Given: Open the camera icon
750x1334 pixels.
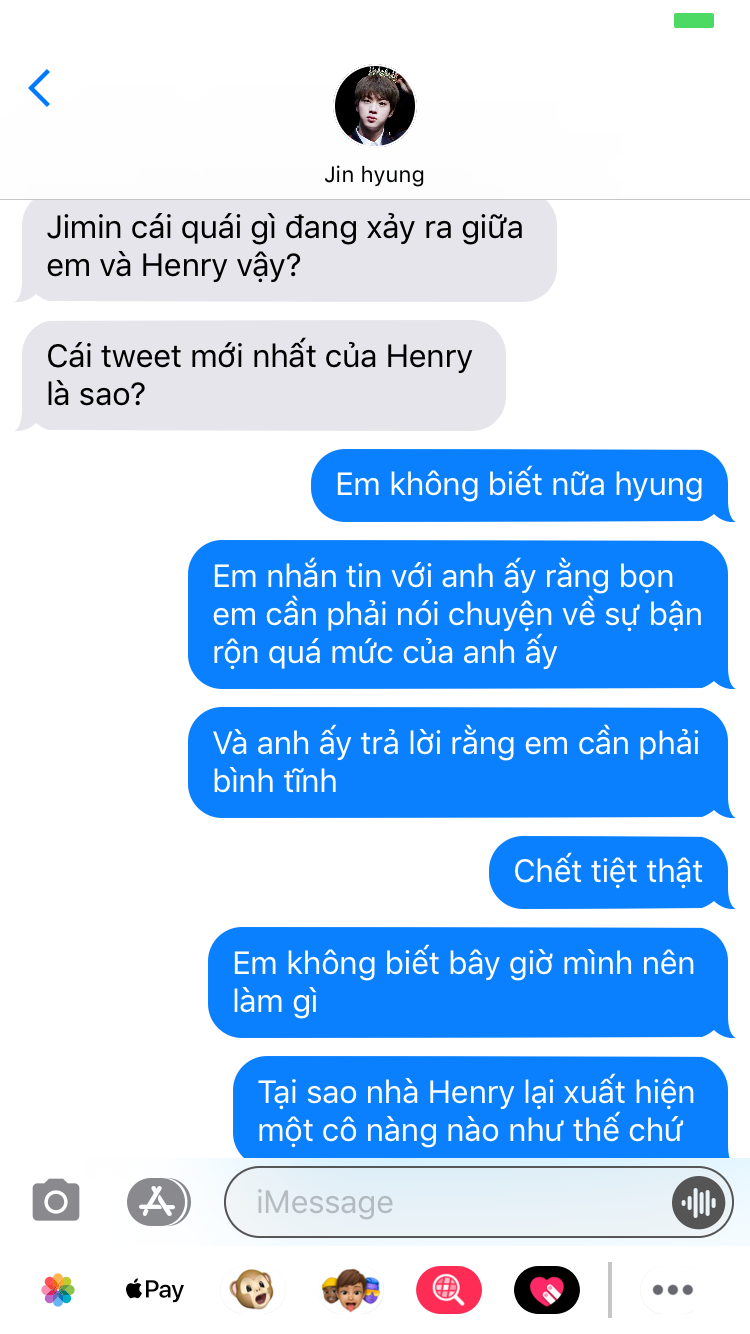Looking at the screenshot, I should [x=56, y=1201].
